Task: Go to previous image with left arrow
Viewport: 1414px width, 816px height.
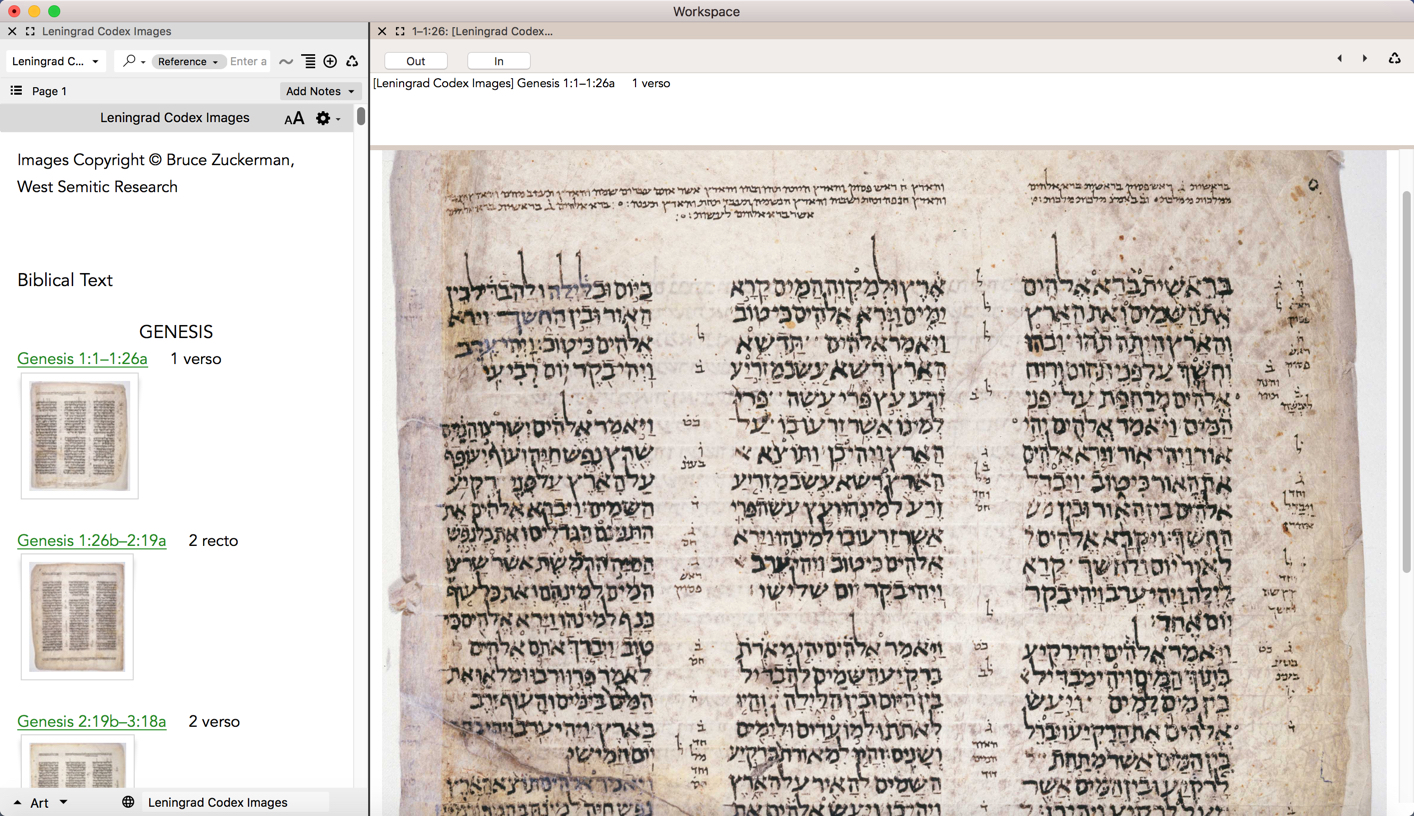Action: [1340, 59]
